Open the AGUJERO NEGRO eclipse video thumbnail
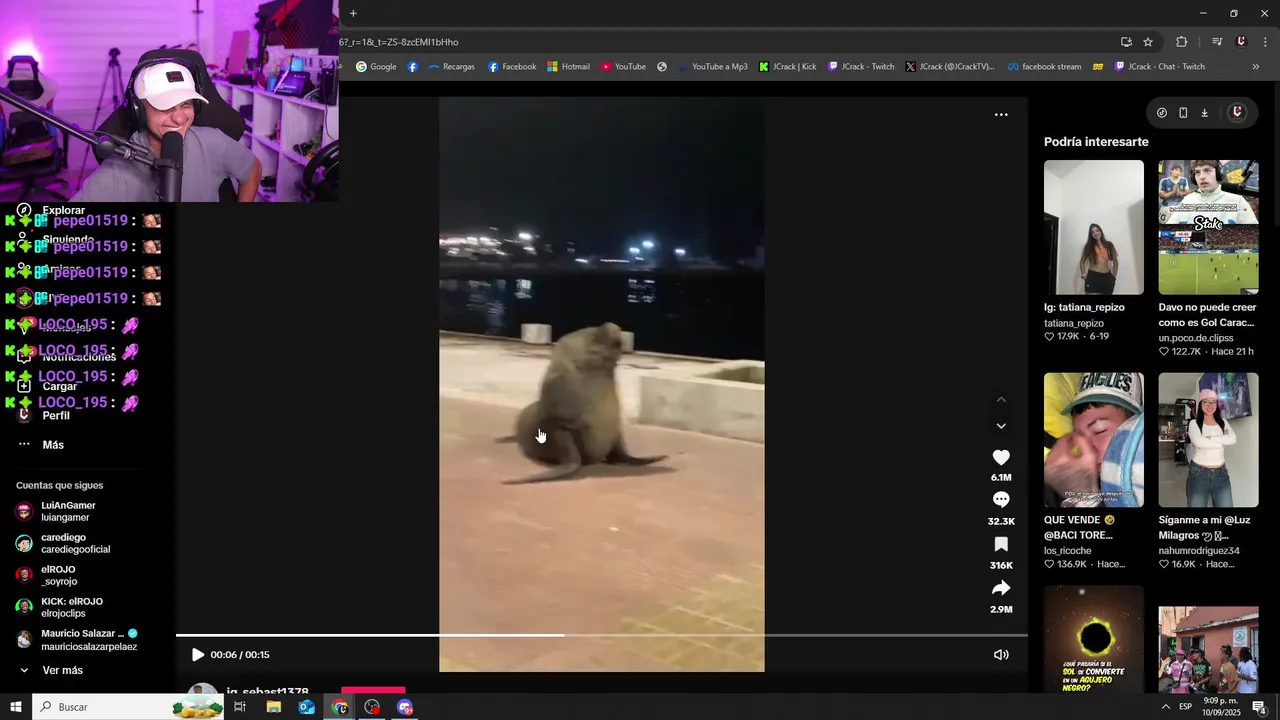 1094,639
